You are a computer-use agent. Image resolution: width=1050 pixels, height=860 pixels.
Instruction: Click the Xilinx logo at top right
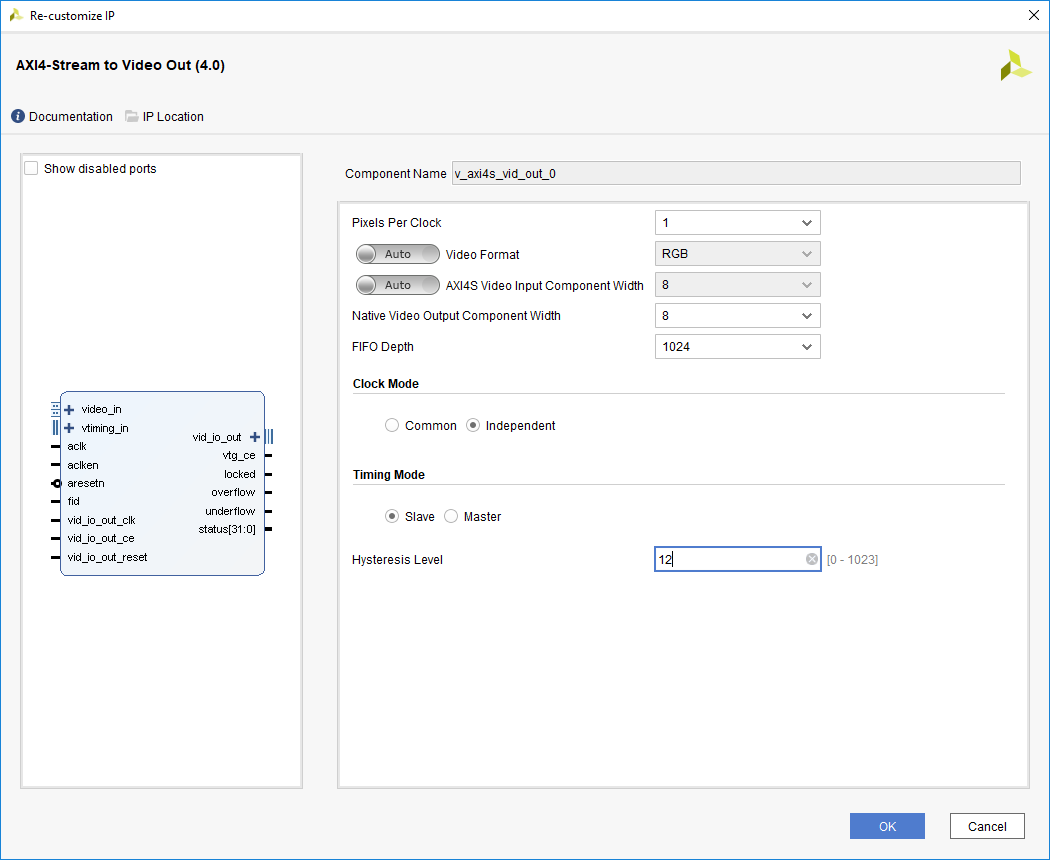point(1015,66)
